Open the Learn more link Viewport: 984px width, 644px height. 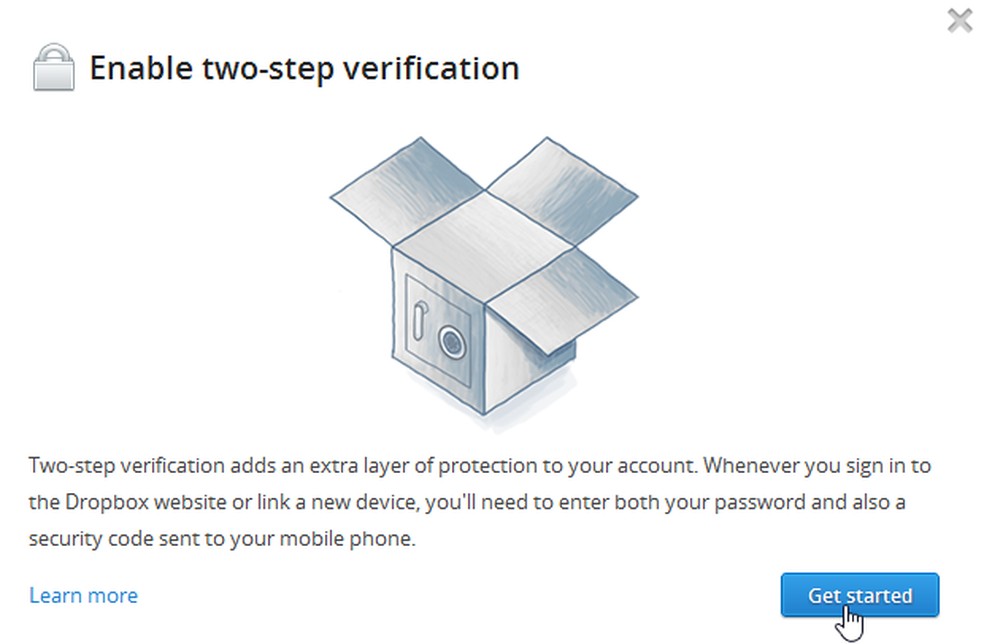pos(83,595)
